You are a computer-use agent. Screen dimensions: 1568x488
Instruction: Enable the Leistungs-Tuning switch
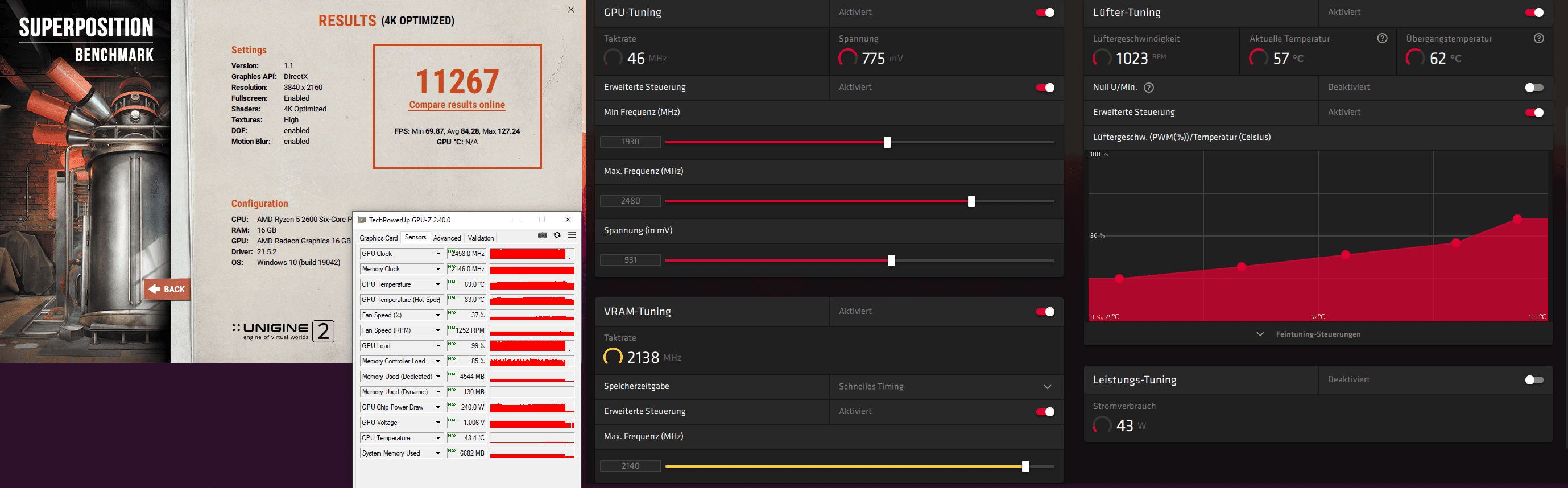click(x=1534, y=381)
